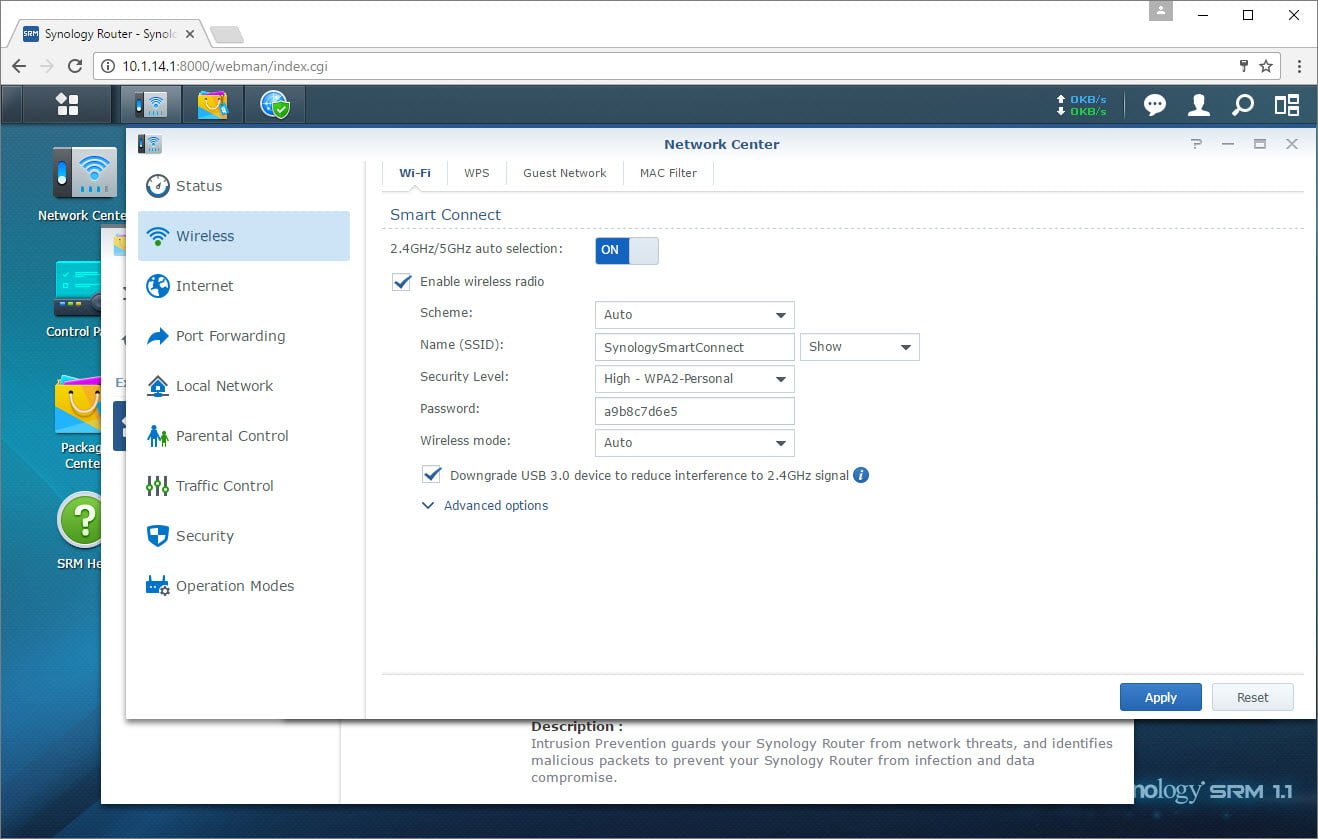Click the SRM search magnifier icon

pyautogui.click(x=1242, y=104)
